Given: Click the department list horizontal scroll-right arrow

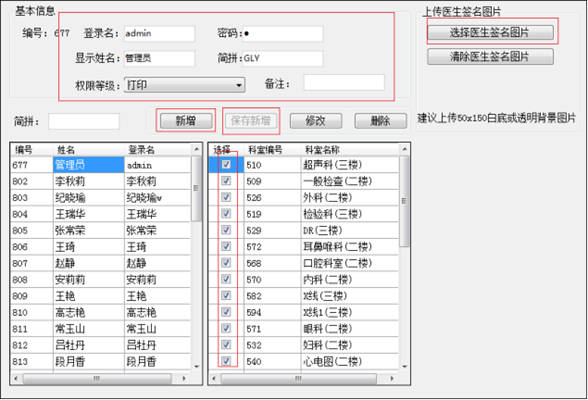Looking at the screenshot, I should tap(392, 378).
